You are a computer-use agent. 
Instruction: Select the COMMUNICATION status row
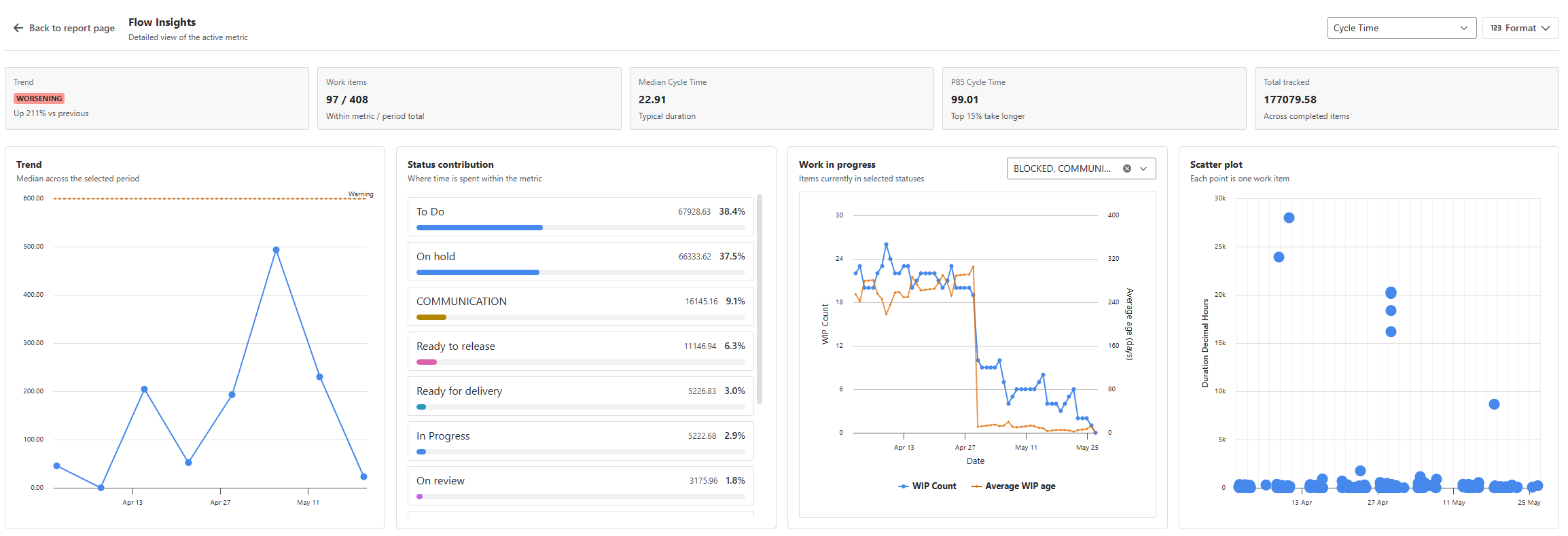(x=581, y=306)
